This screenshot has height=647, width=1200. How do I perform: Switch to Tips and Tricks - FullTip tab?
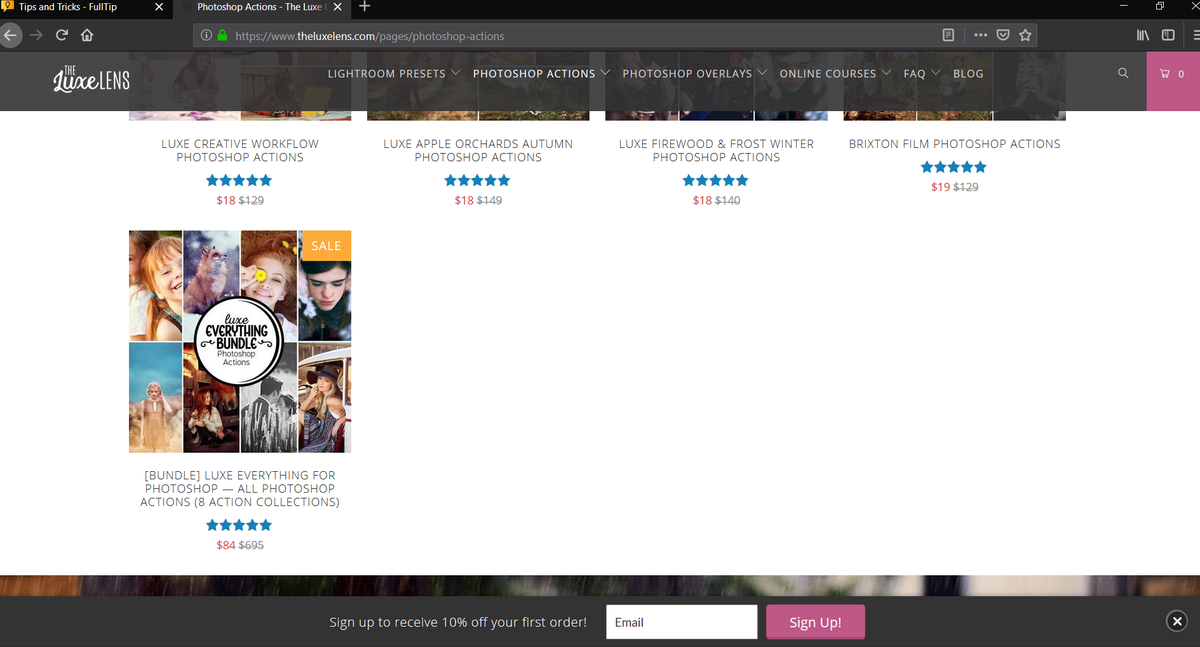(86, 7)
